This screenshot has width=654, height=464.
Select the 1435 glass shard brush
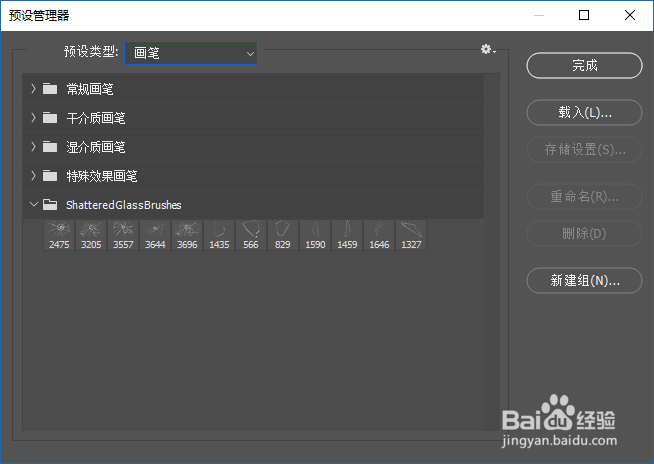click(x=219, y=235)
